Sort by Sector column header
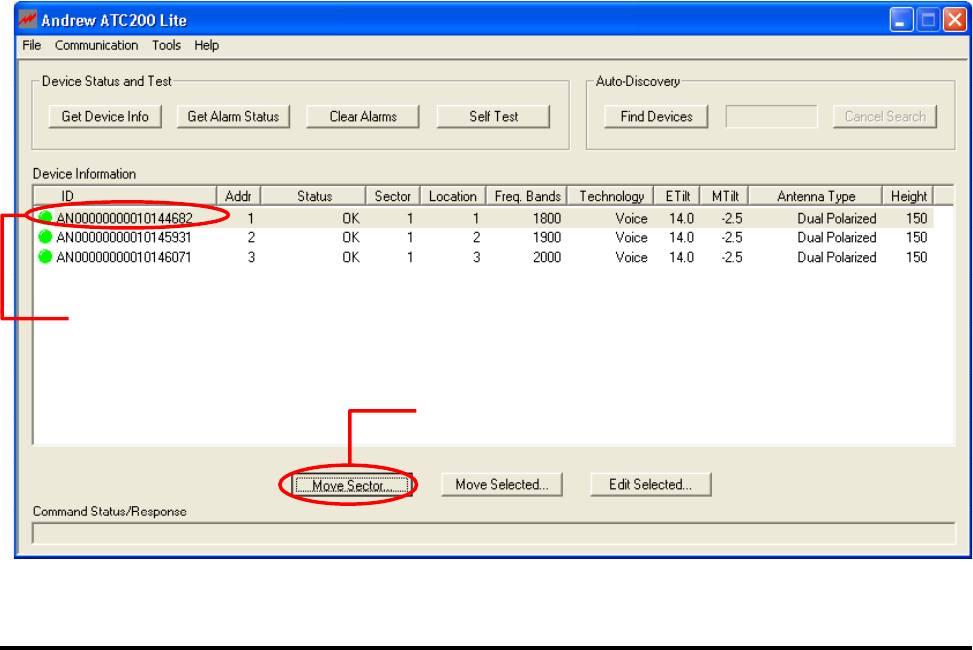Image resolution: width=973 pixels, height=650 pixels. [393, 196]
